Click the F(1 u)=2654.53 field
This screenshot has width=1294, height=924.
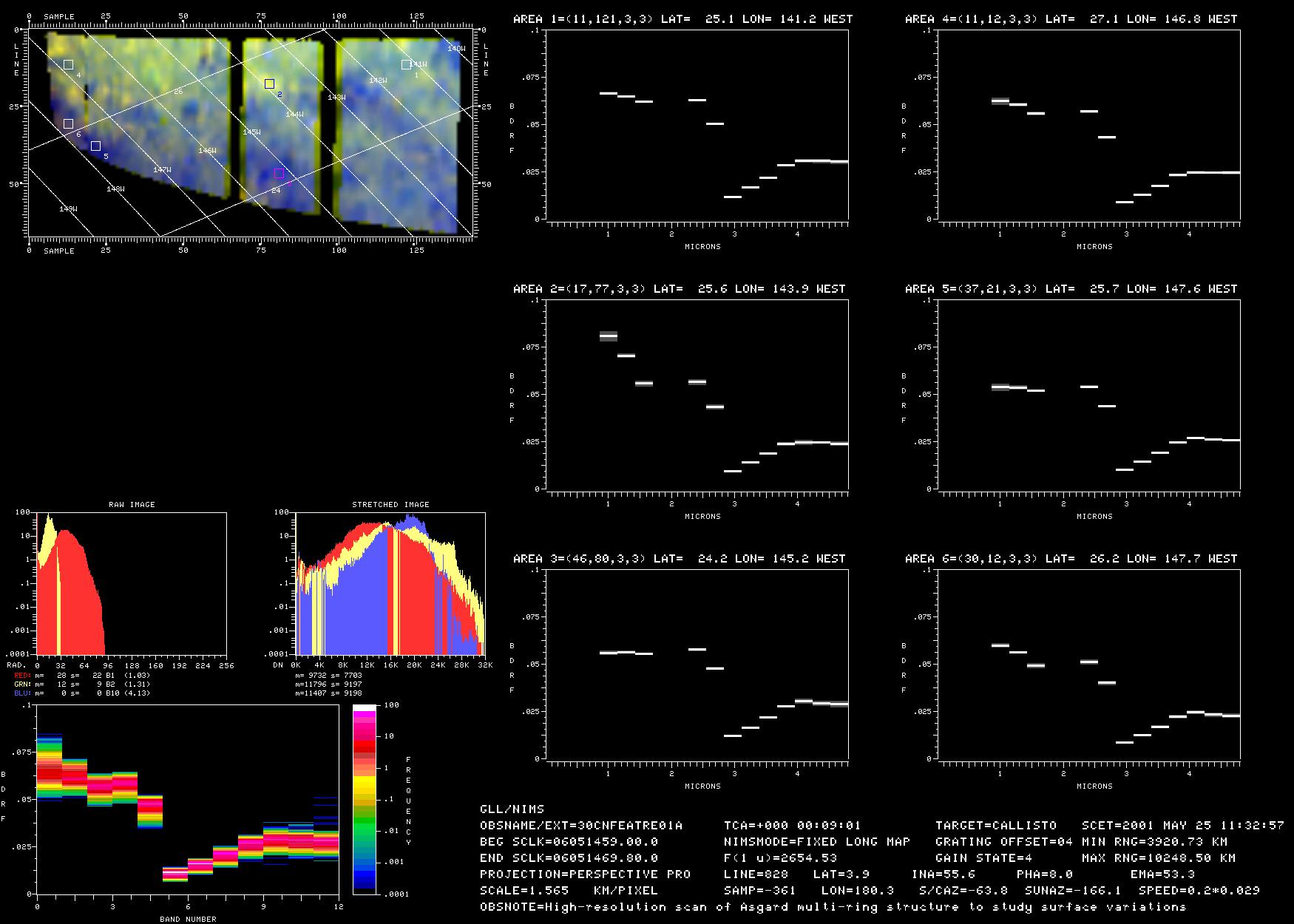[781, 858]
